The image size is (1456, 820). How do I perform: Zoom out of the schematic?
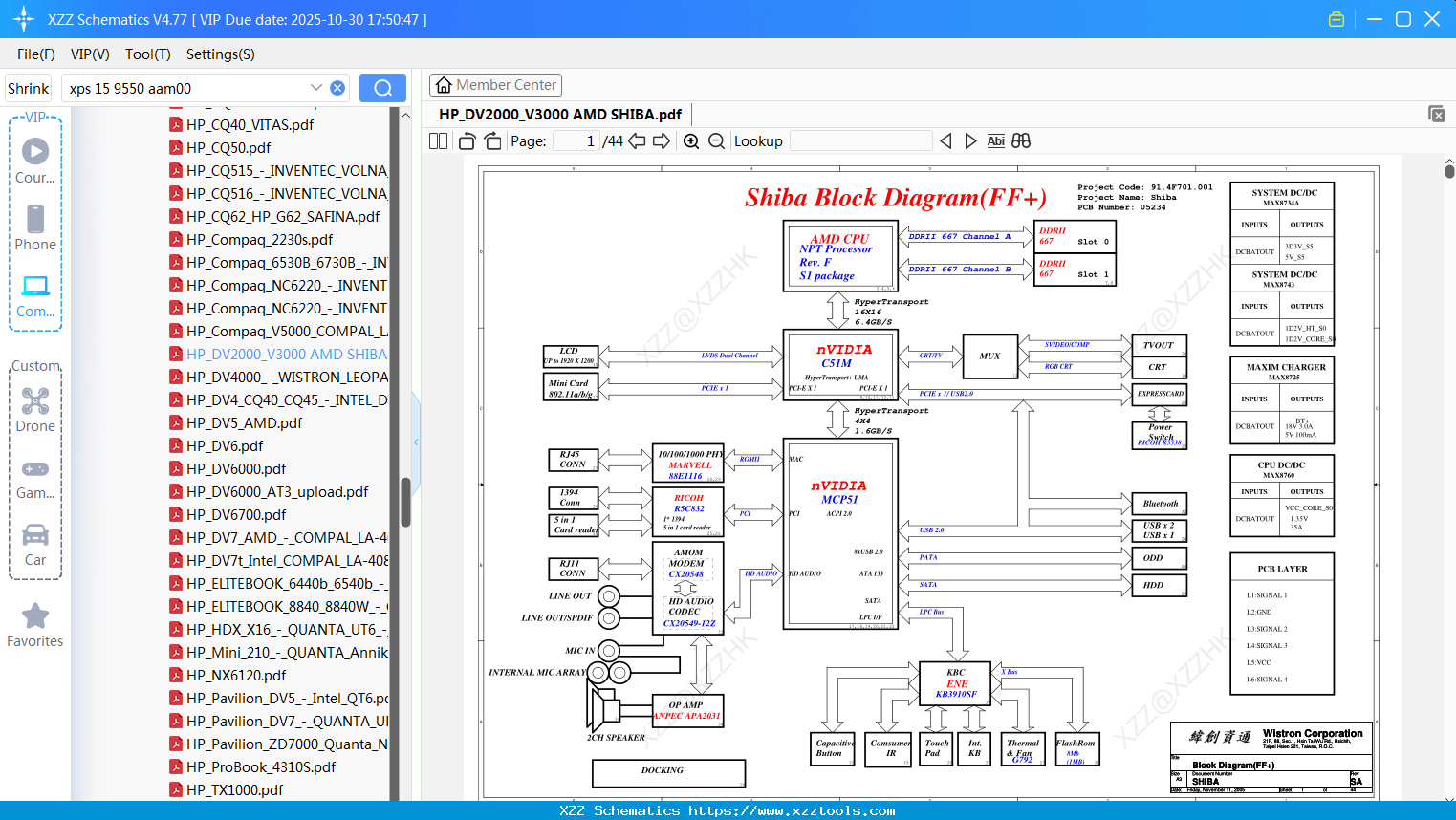click(716, 140)
